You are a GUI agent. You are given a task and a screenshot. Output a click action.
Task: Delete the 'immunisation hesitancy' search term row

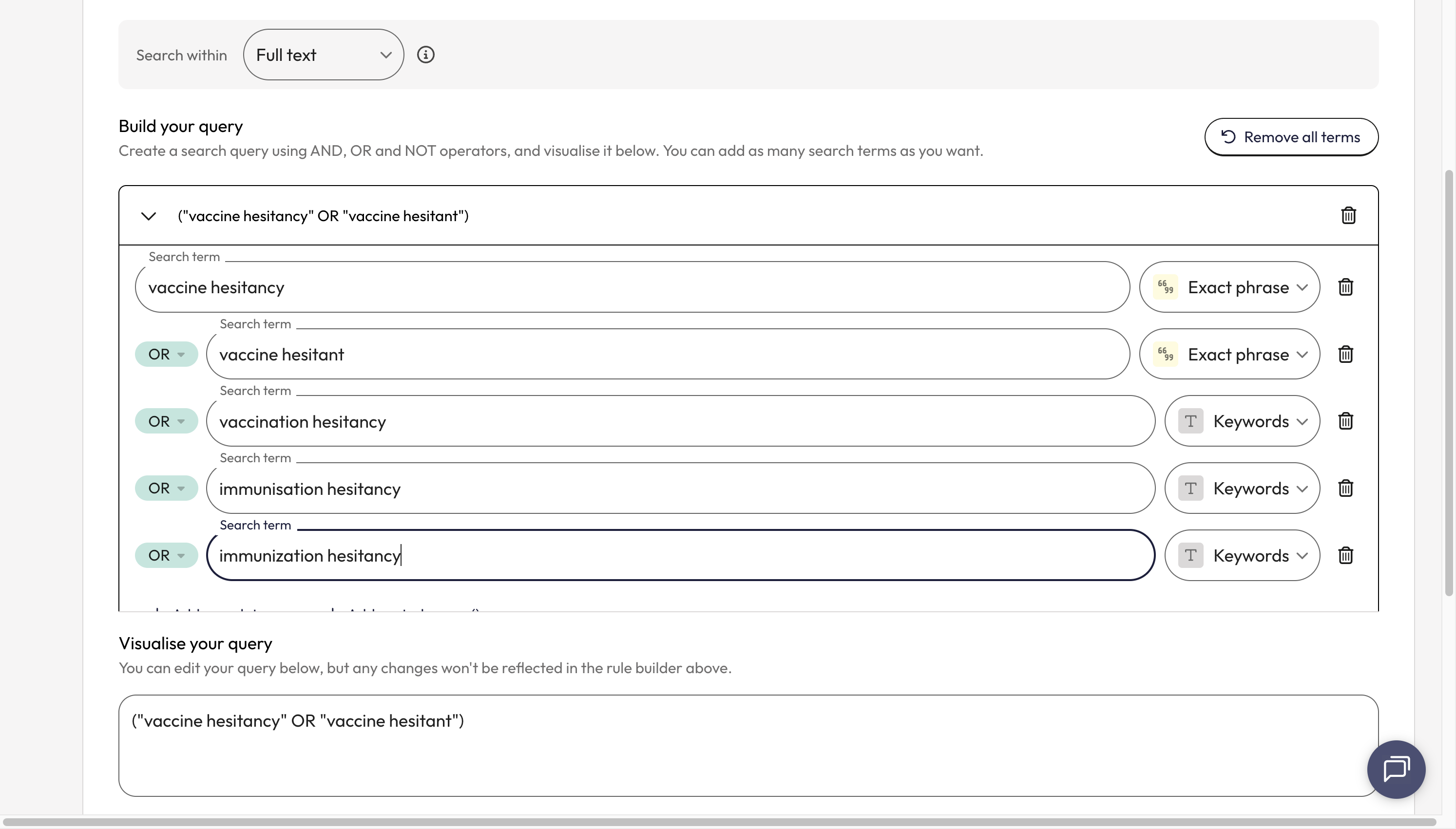coord(1345,488)
